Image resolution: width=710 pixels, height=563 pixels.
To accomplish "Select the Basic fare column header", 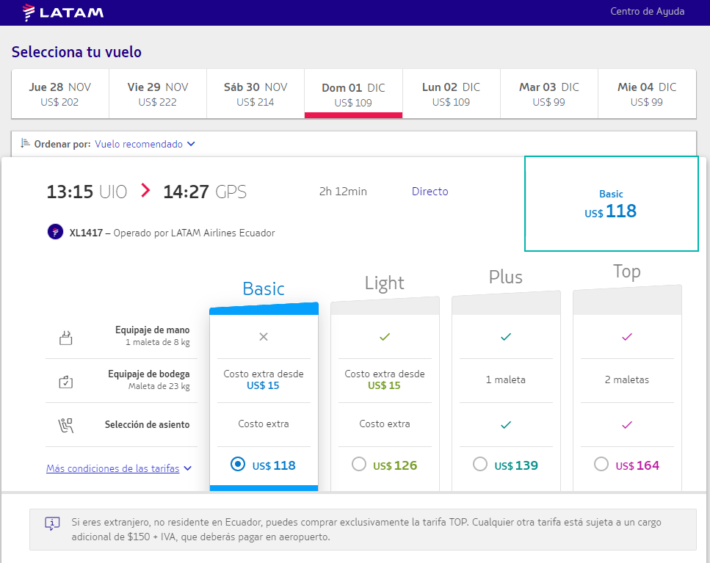I will point(264,289).
